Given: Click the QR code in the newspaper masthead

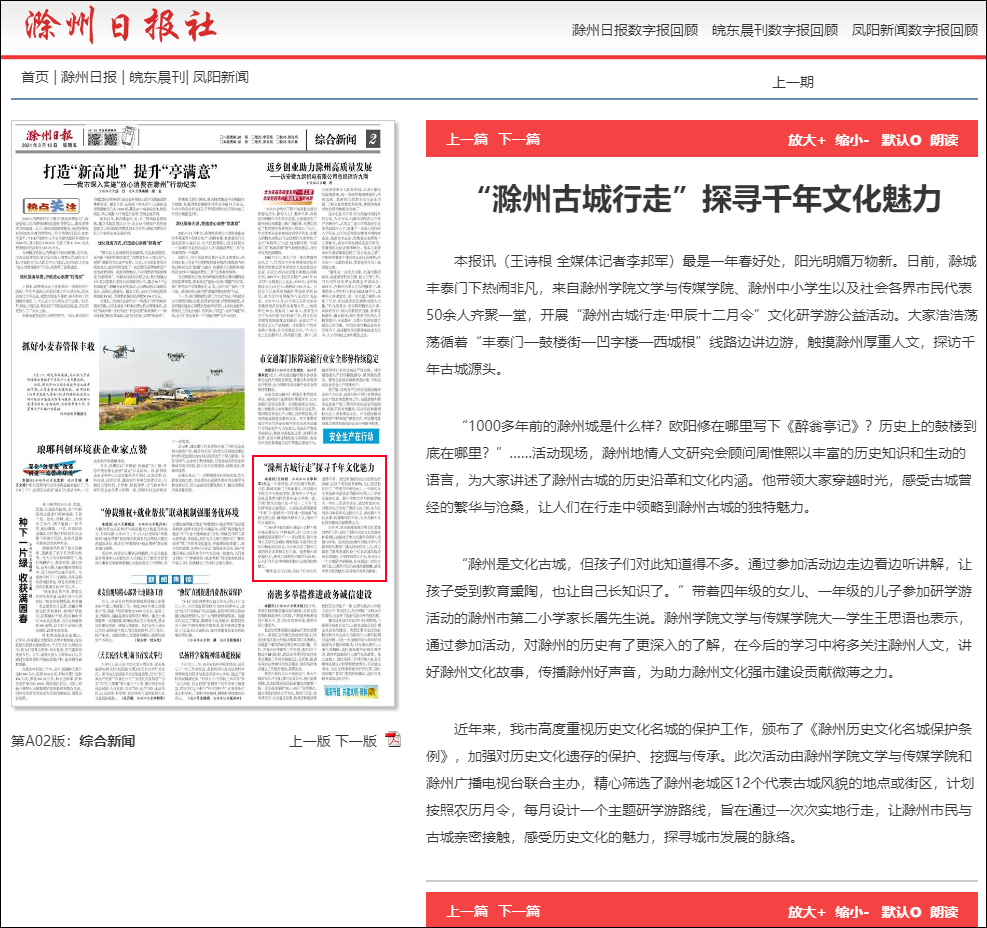Looking at the screenshot, I should [103, 138].
